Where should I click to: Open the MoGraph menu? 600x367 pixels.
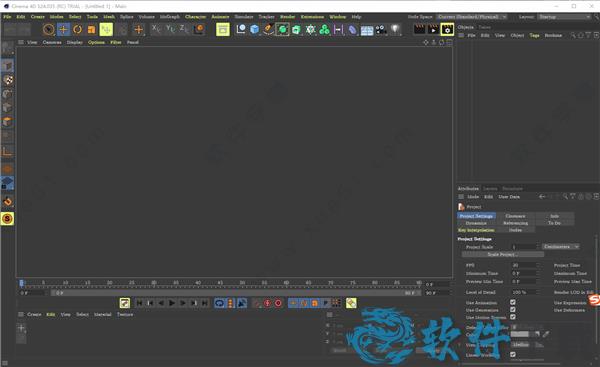(170, 17)
